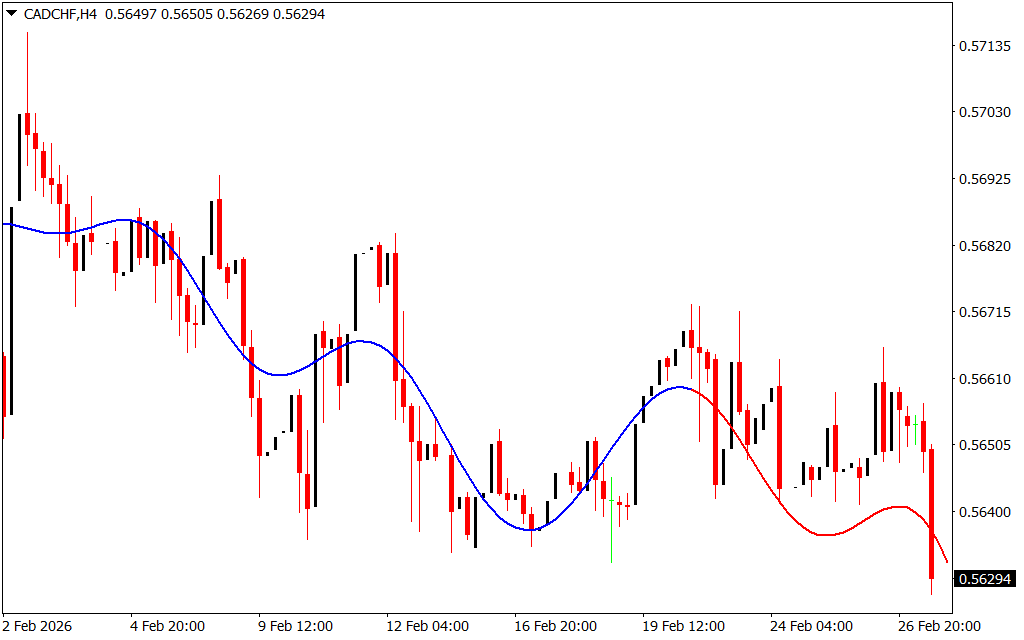The height and width of the screenshot is (640, 1024).
Task: Click the 12 Feb 04:00 time label
Action: [x=426, y=626]
